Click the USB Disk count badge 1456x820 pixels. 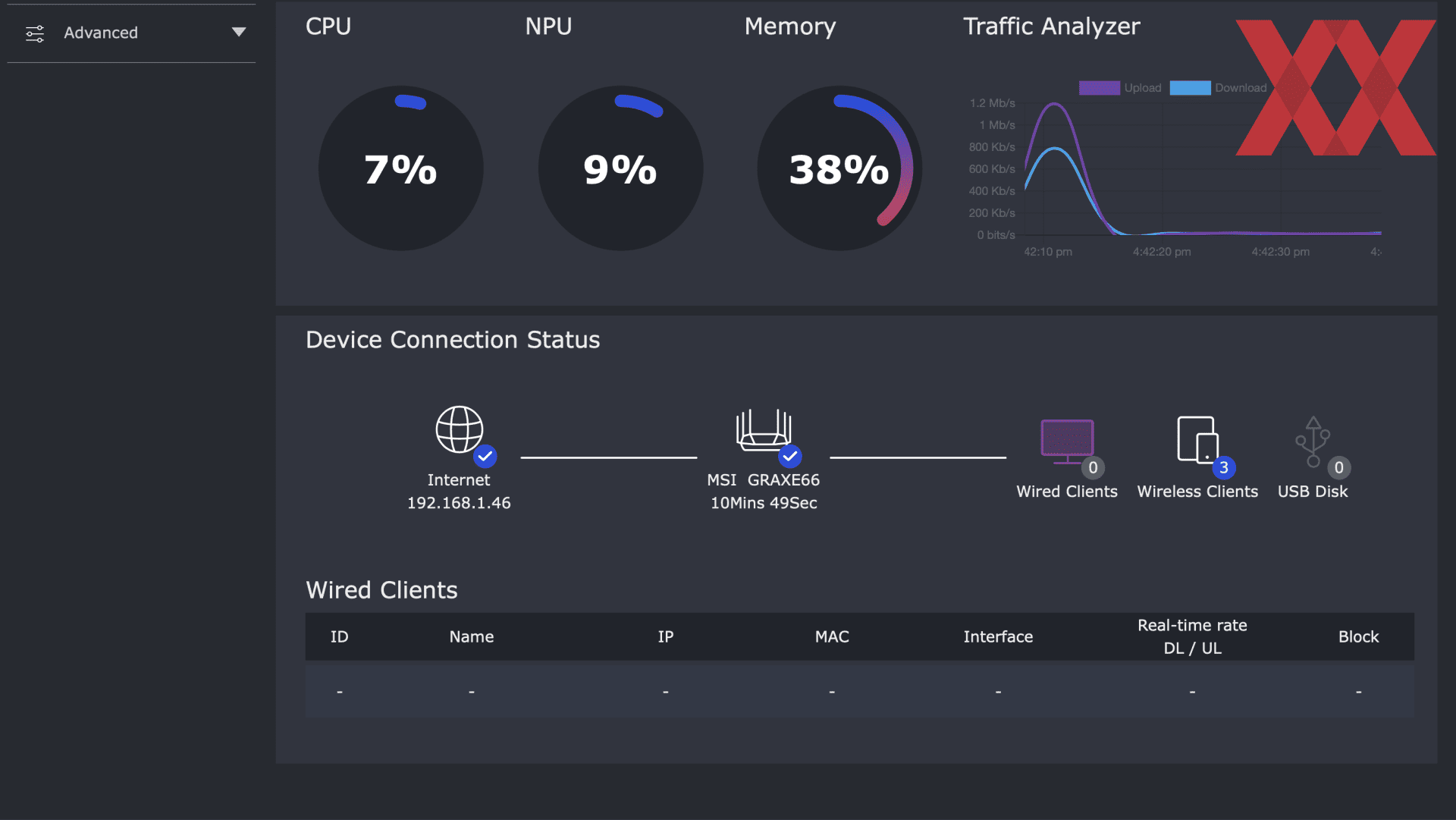coord(1338,468)
